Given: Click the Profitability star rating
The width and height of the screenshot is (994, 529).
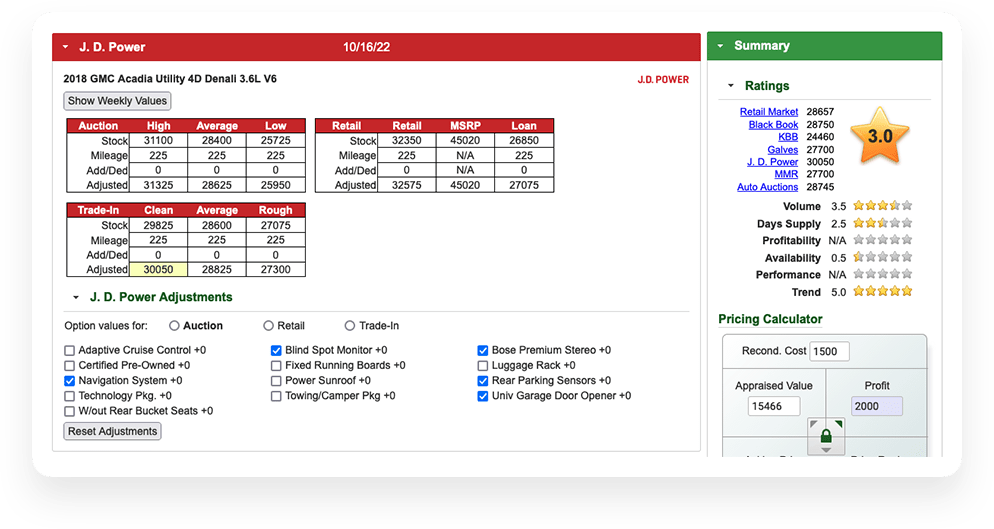Looking at the screenshot, I should click(x=882, y=240).
